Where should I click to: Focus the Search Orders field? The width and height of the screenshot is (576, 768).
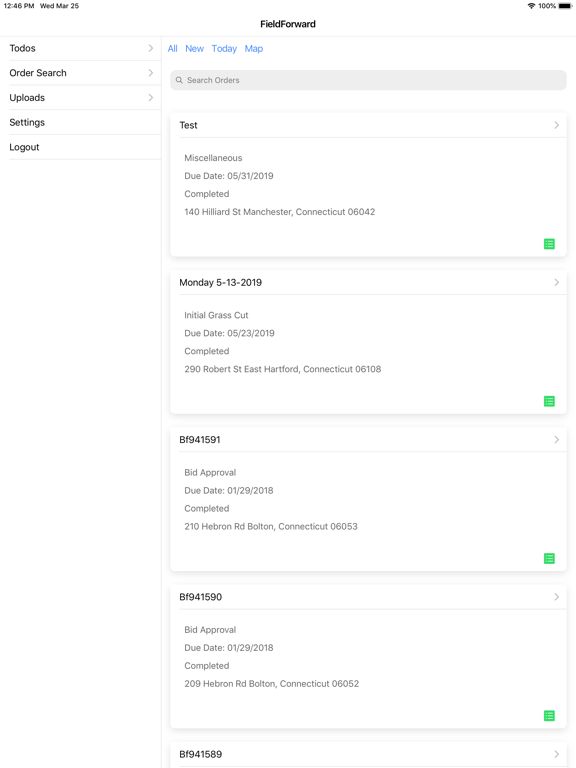point(368,80)
